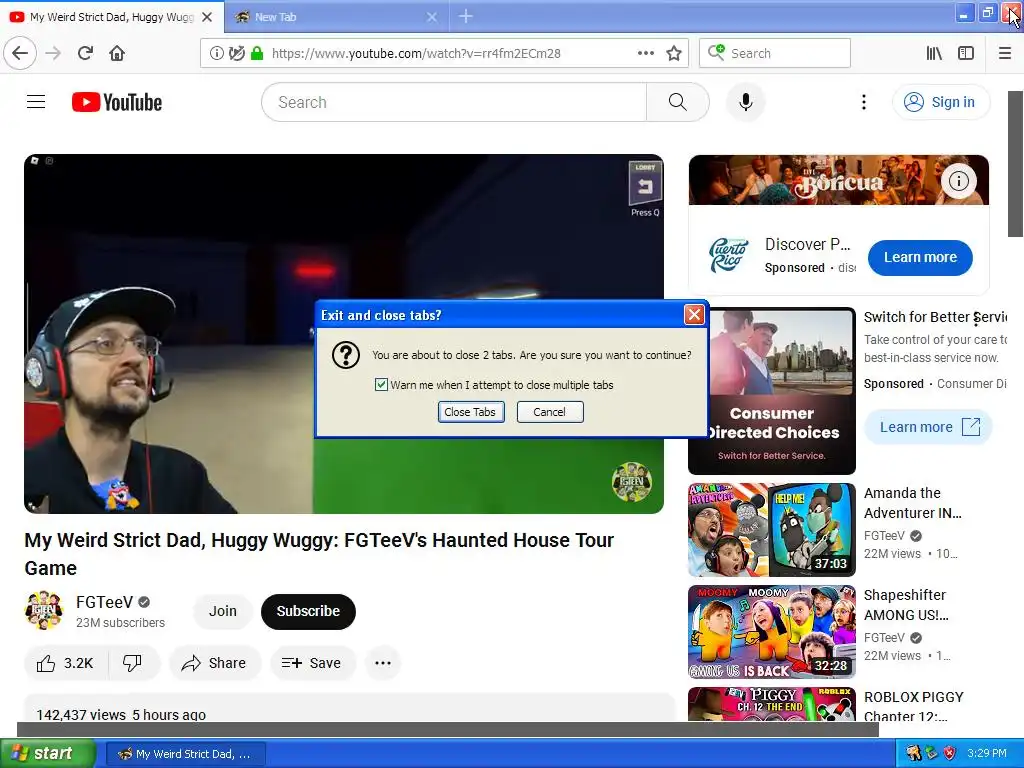Viewport: 1024px width, 768px height.
Task: Open tracking protection shield icon
Action: pos(237,53)
